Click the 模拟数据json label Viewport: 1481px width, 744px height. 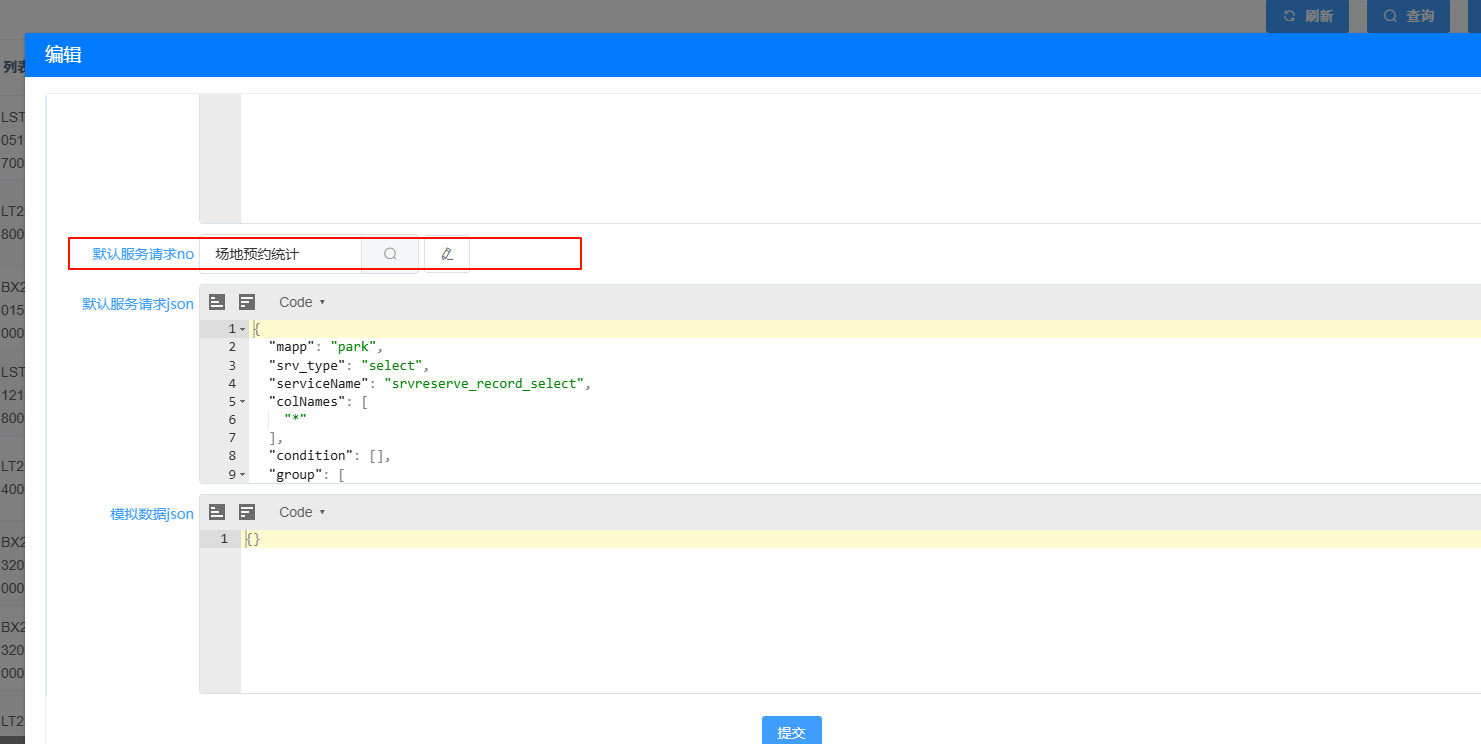[x=151, y=514]
